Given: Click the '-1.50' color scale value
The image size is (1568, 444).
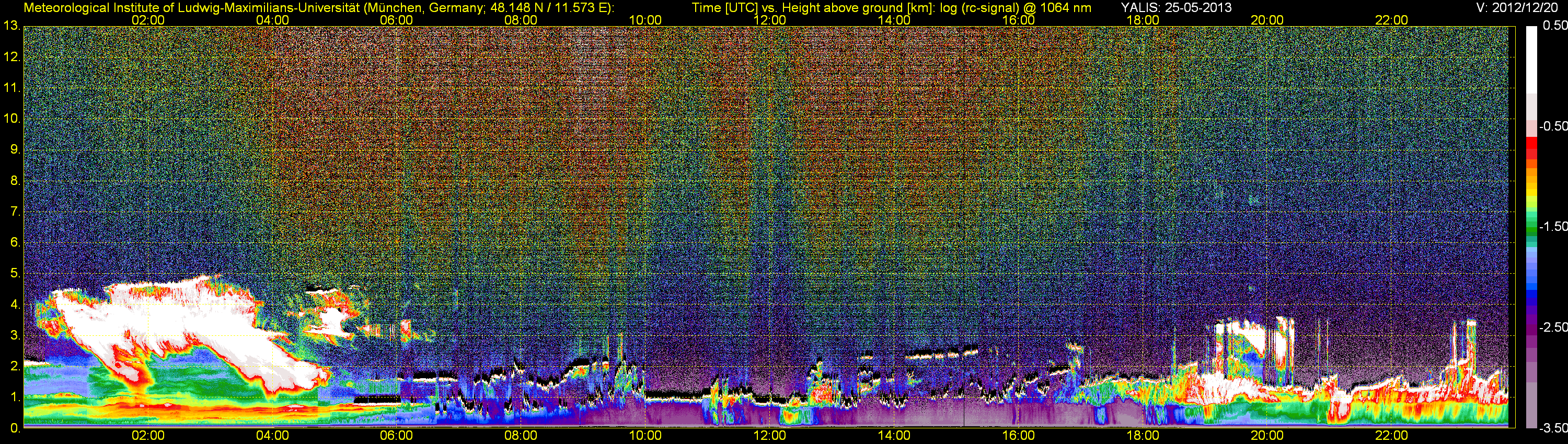Looking at the screenshot, I should click(1553, 226).
